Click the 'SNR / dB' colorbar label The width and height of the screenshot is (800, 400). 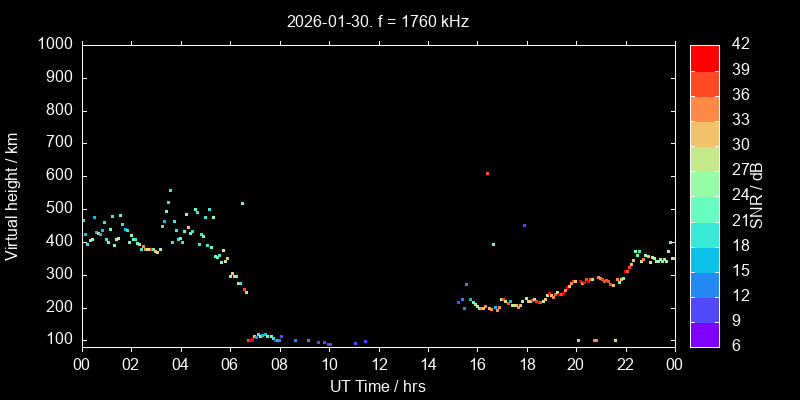[x=759, y=196]
